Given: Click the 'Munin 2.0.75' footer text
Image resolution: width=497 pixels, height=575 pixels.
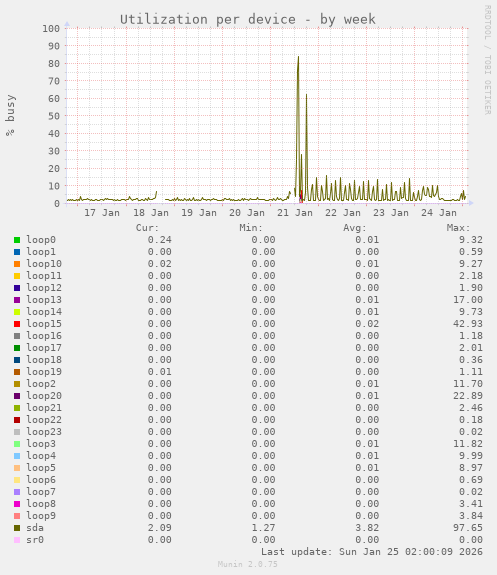Looking at the screenshot, I should pos(248,564).
